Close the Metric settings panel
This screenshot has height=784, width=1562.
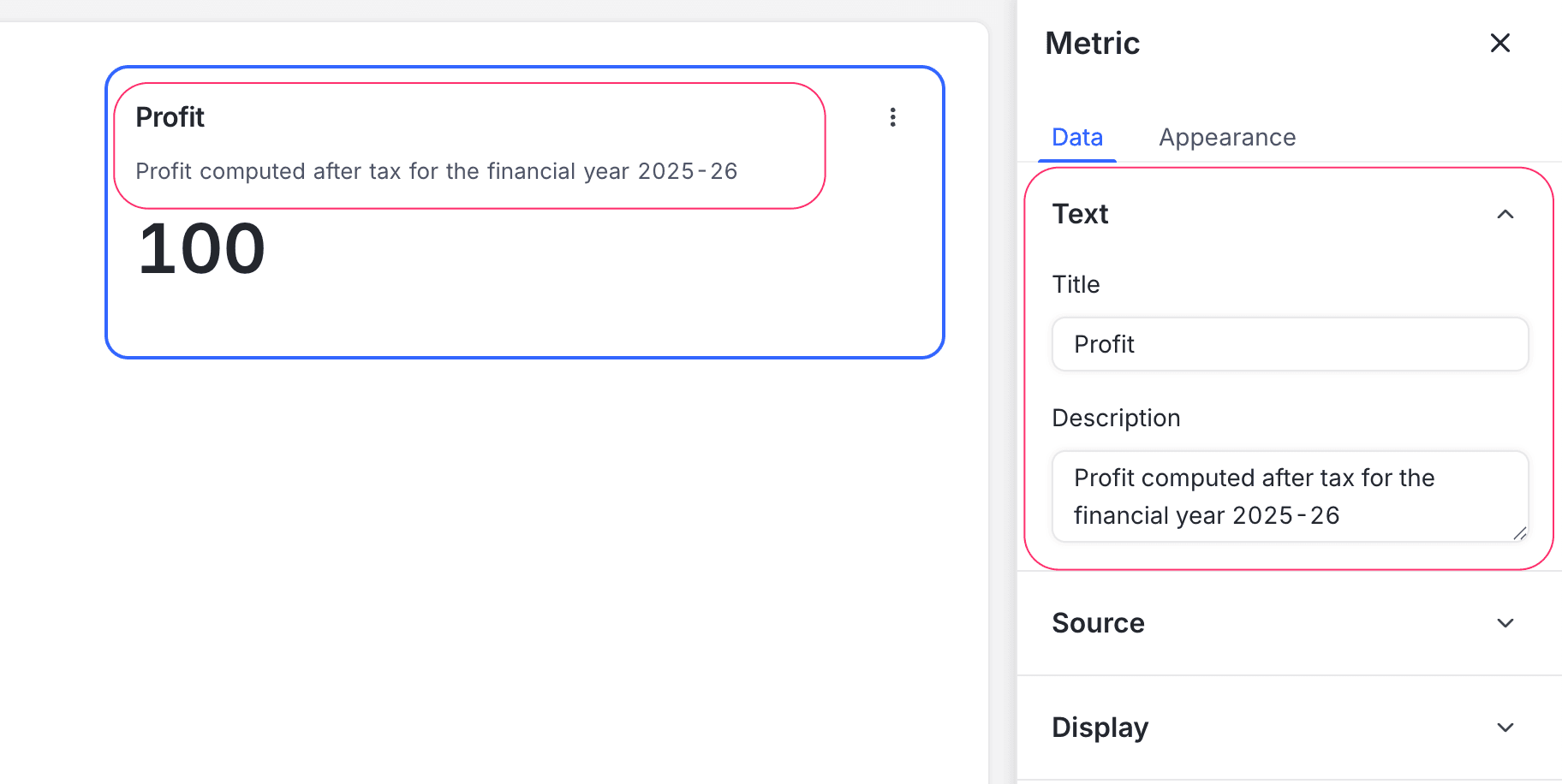pyautogui.click(x=1499, y=43)
